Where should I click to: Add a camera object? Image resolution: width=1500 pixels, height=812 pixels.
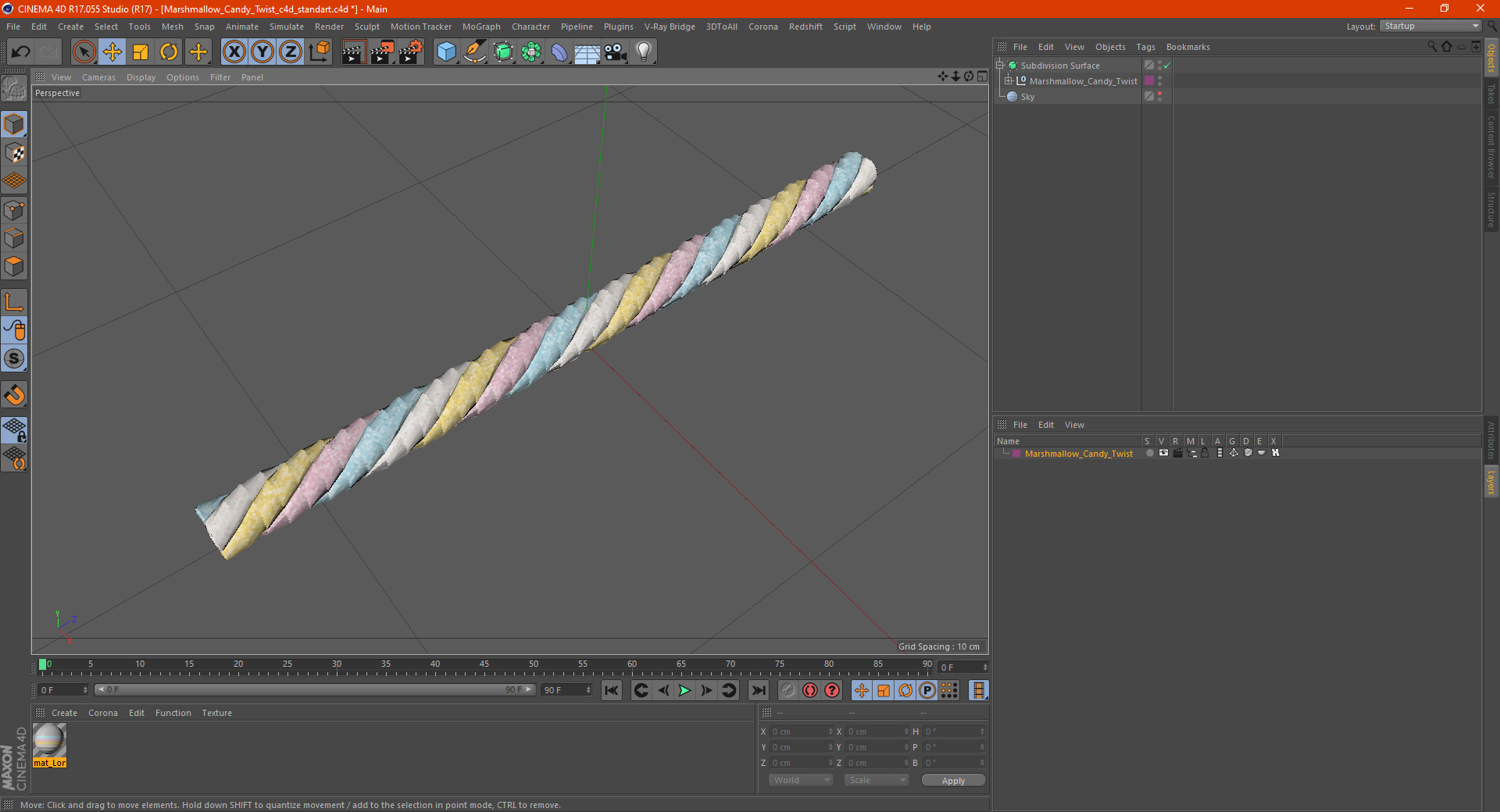click(616, 52)
